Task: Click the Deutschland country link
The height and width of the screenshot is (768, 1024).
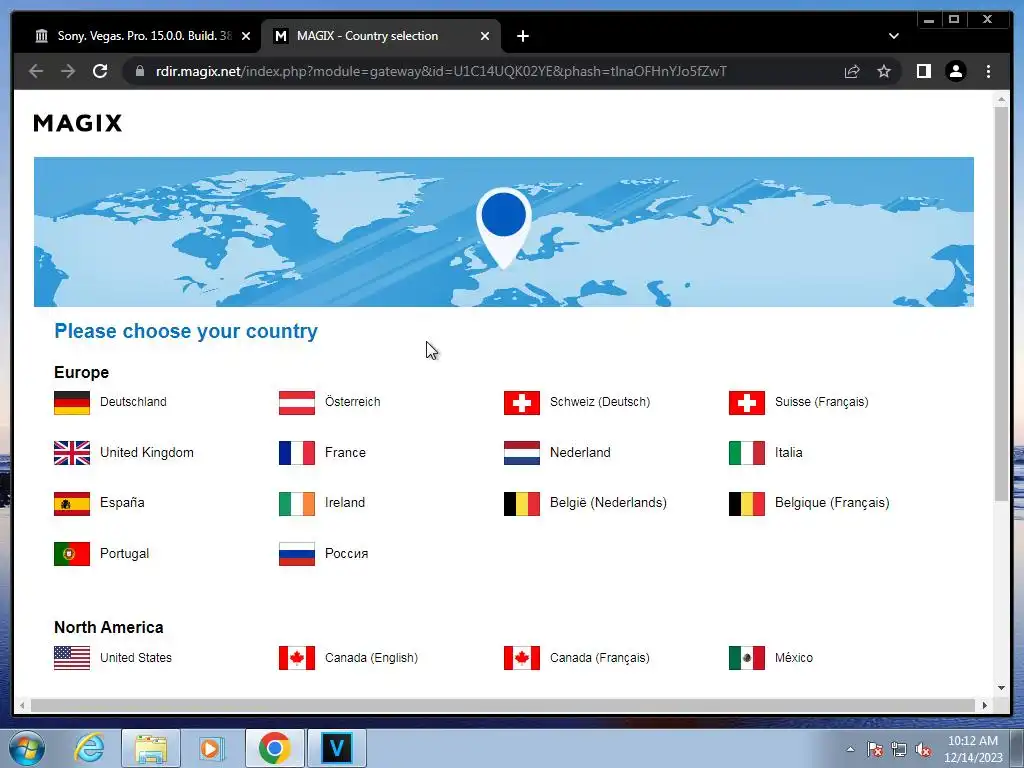Action: pos(133,402)
